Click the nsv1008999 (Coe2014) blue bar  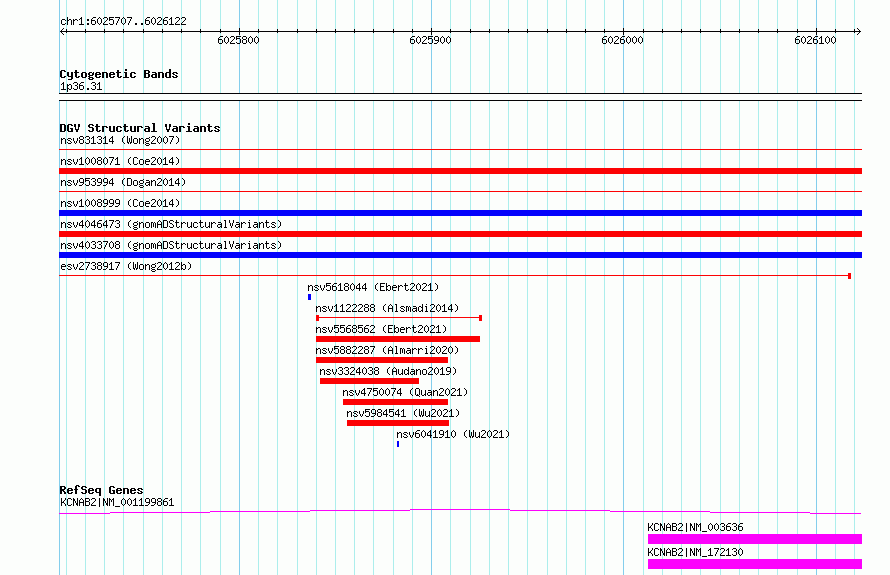pos(460,213)
